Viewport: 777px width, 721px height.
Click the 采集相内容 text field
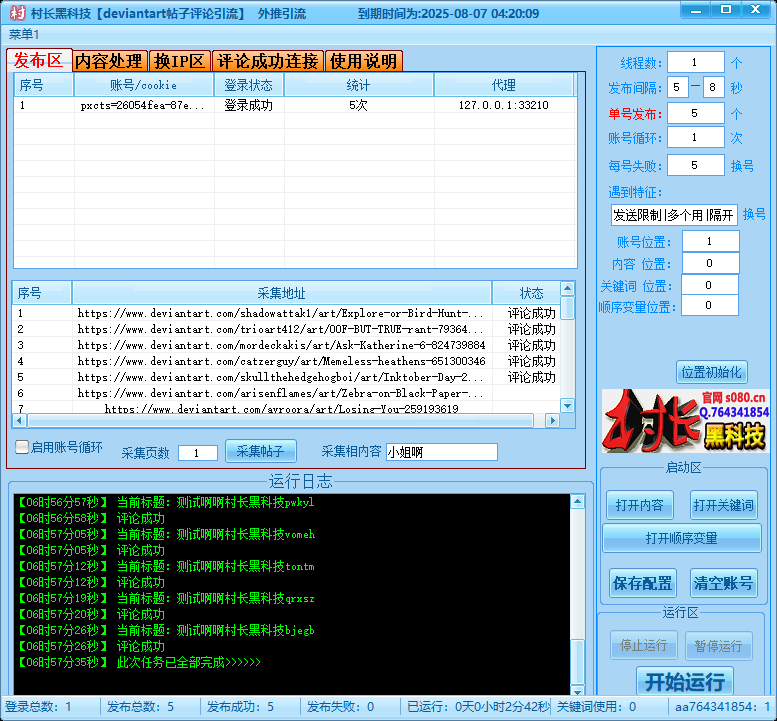(x=441, y=452)
